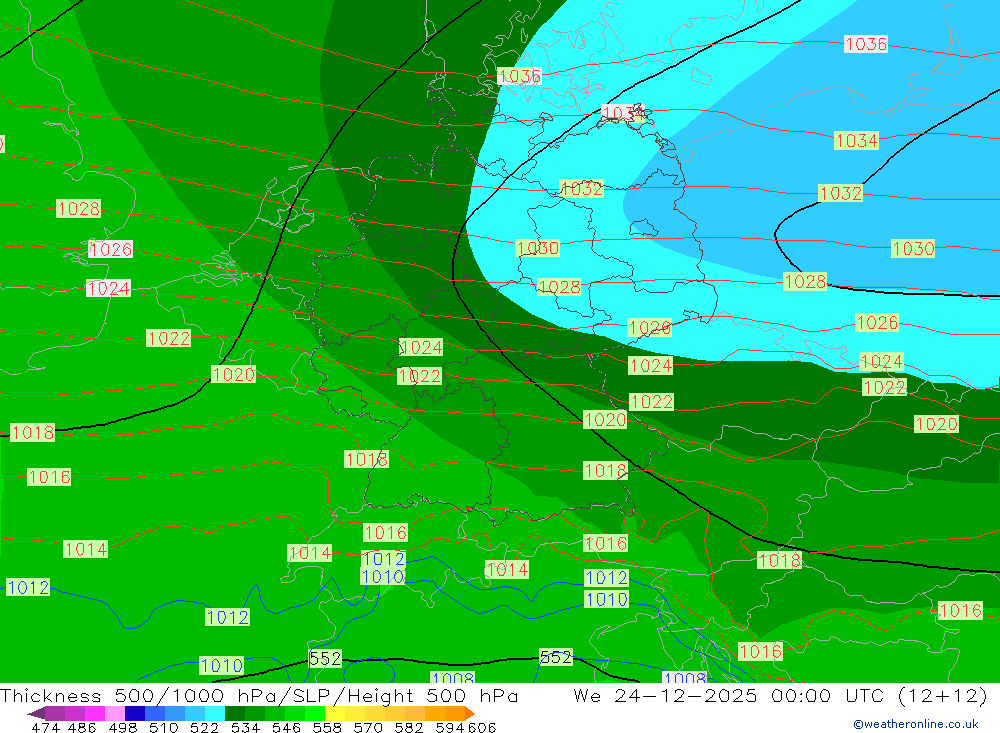Screen dimensions: 1000x733
Task: Click the 606 legend value
Action: pyautogui.click(x=482, y=727)
